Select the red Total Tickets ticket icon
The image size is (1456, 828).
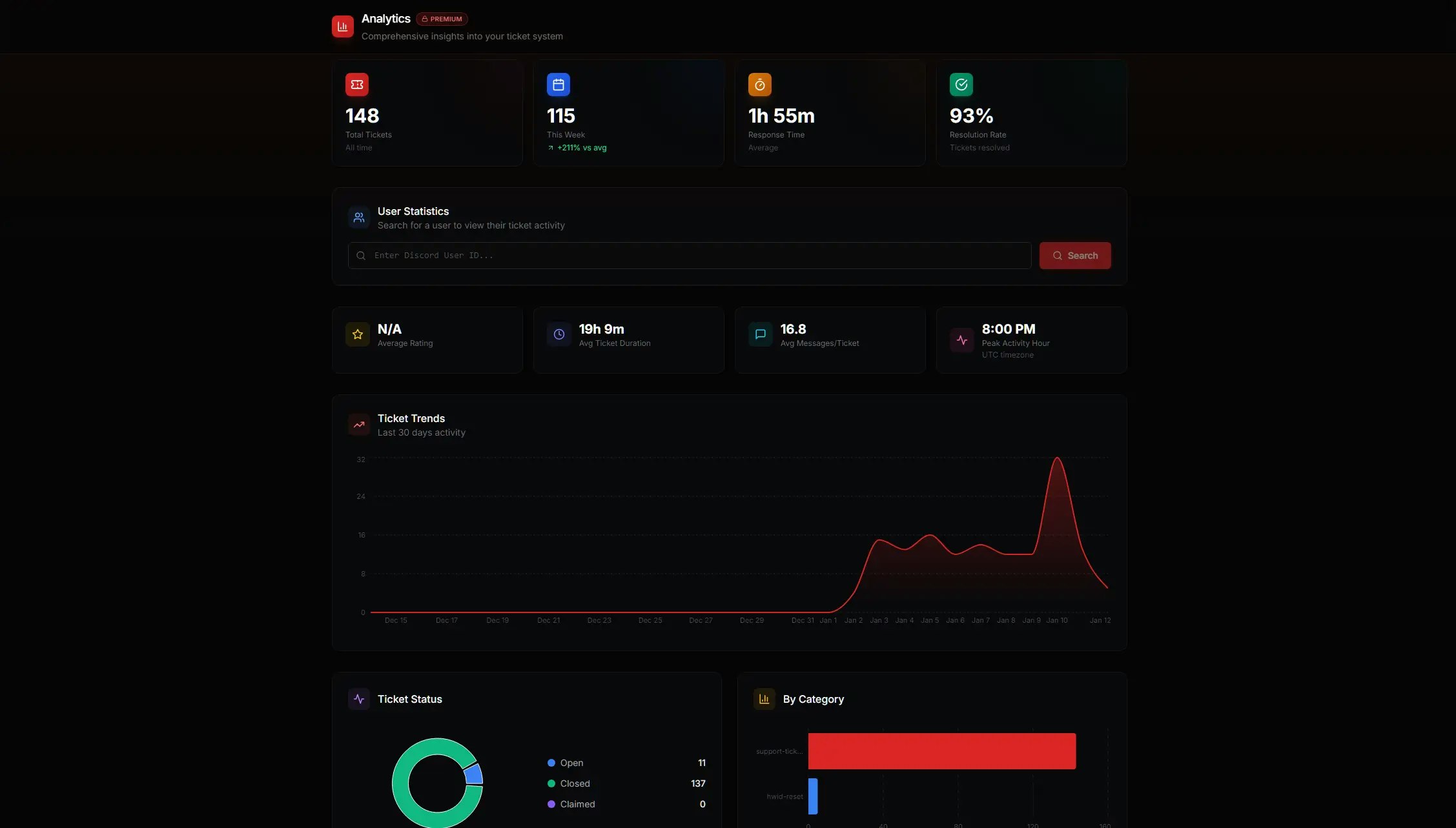[x=357, y=84]
